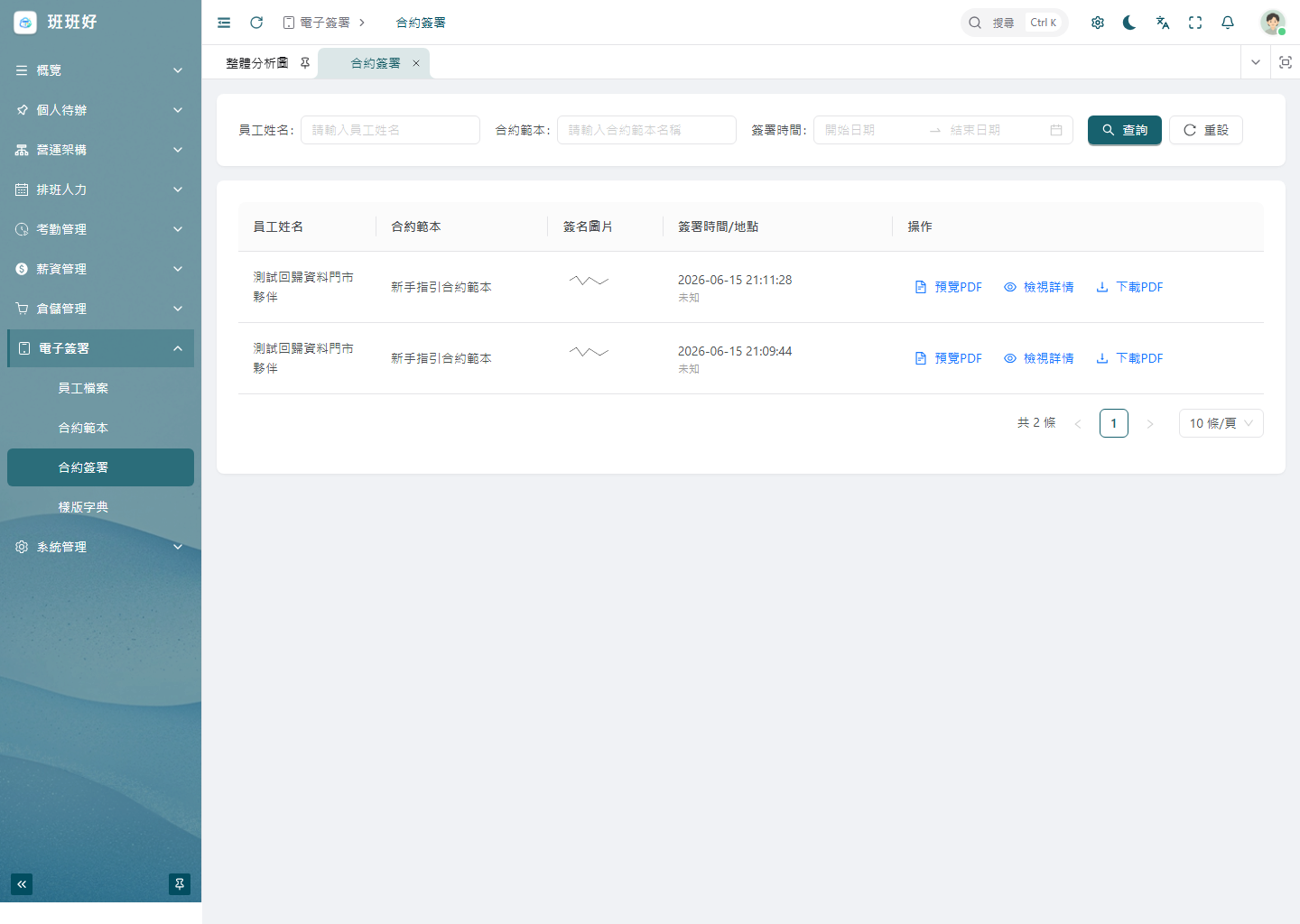Maximize content area icon
Image resolution: width=1300 pixels, height=924 pixels.
(1286, 62)
